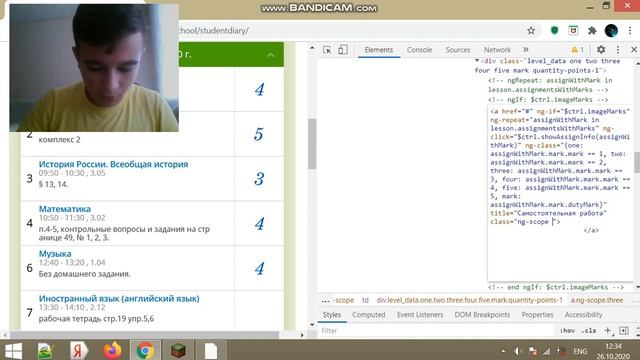Open the Windows Start button
Viewport: 640px width, 360px height.
pyautogui.click(x=13, y=351)
